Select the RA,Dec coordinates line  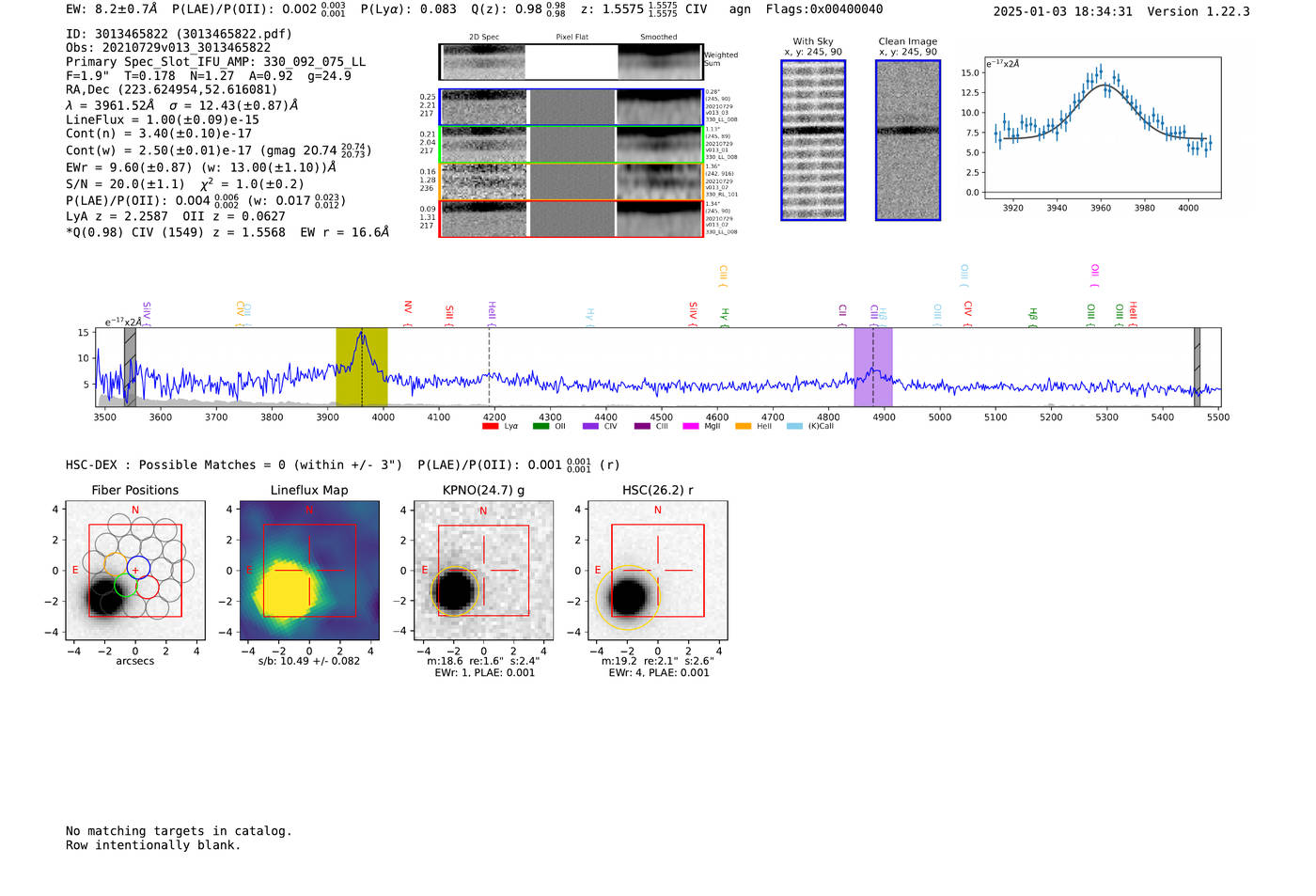point(172,90)
